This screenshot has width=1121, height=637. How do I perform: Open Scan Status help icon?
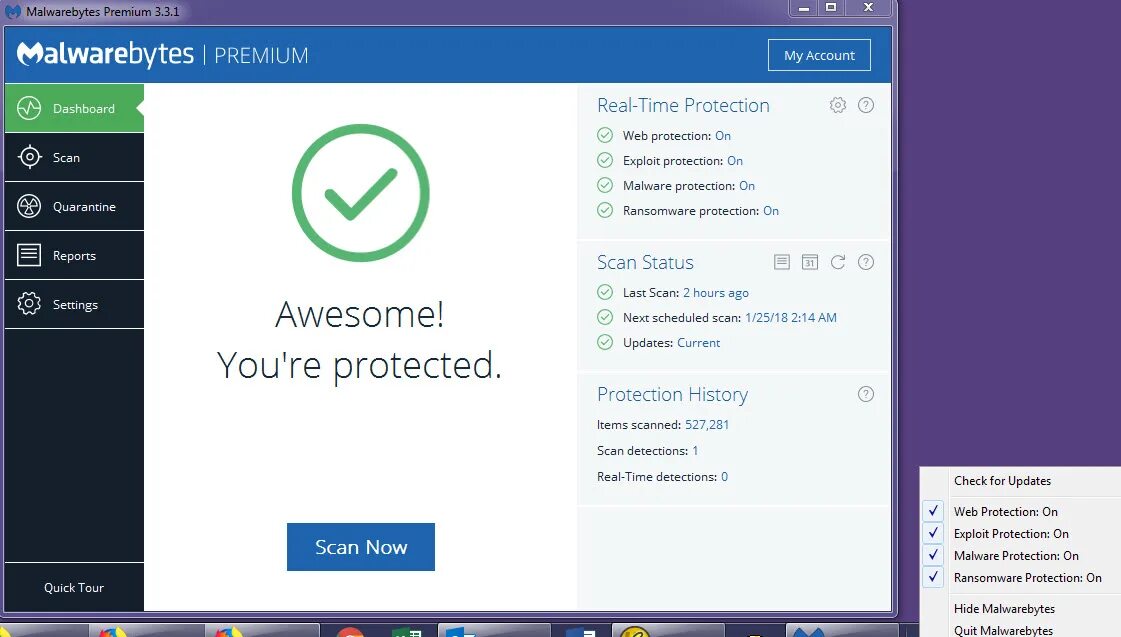866,262
